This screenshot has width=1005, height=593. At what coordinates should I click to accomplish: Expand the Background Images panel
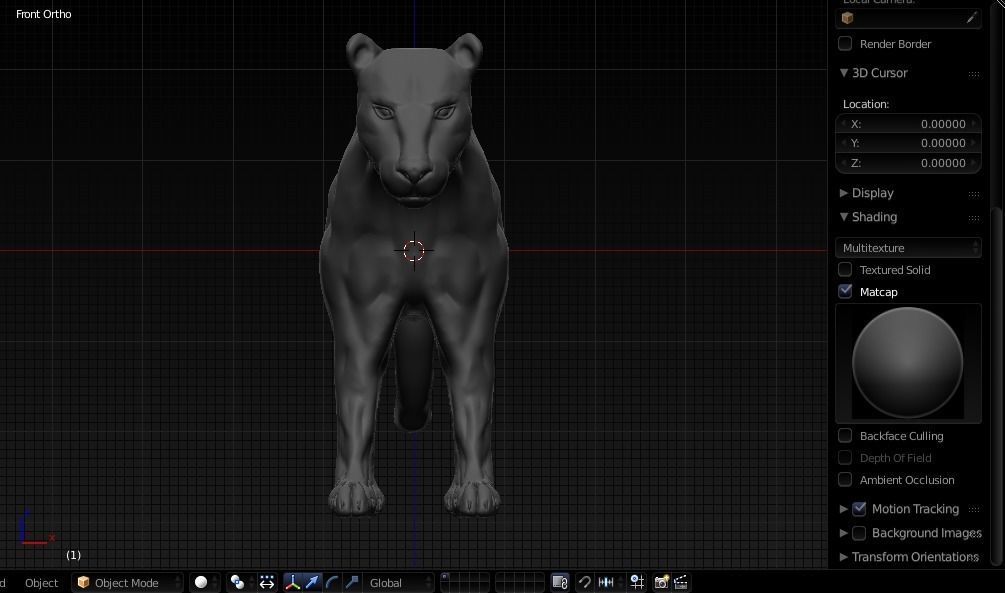(x=843, y=533)
